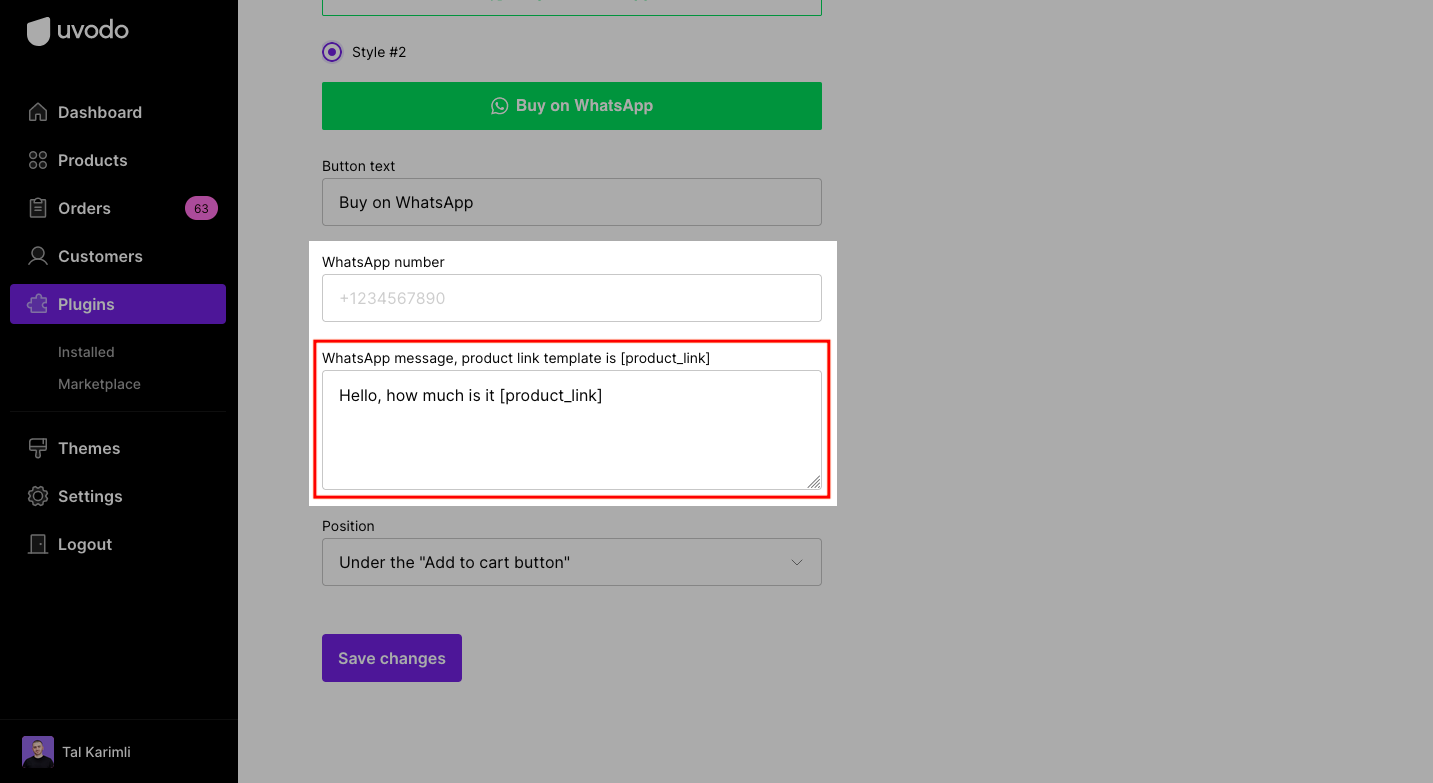The width and height of the screenshot is (1433, 783).
Task: Select the Style #2 radio button
Action: [x=332, y=52]
